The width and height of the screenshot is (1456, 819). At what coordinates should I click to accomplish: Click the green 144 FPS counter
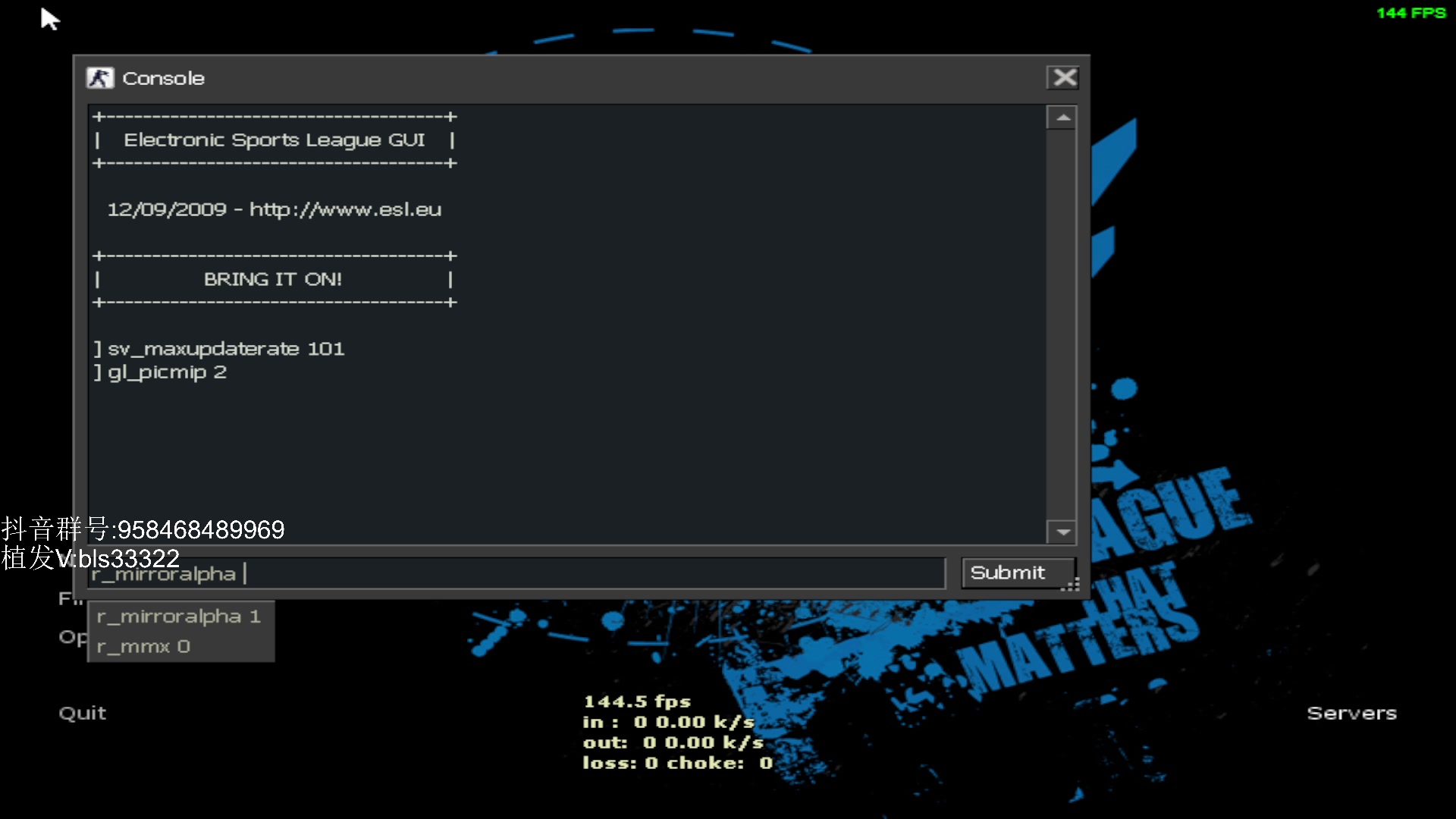click(x=1410, y=13)
